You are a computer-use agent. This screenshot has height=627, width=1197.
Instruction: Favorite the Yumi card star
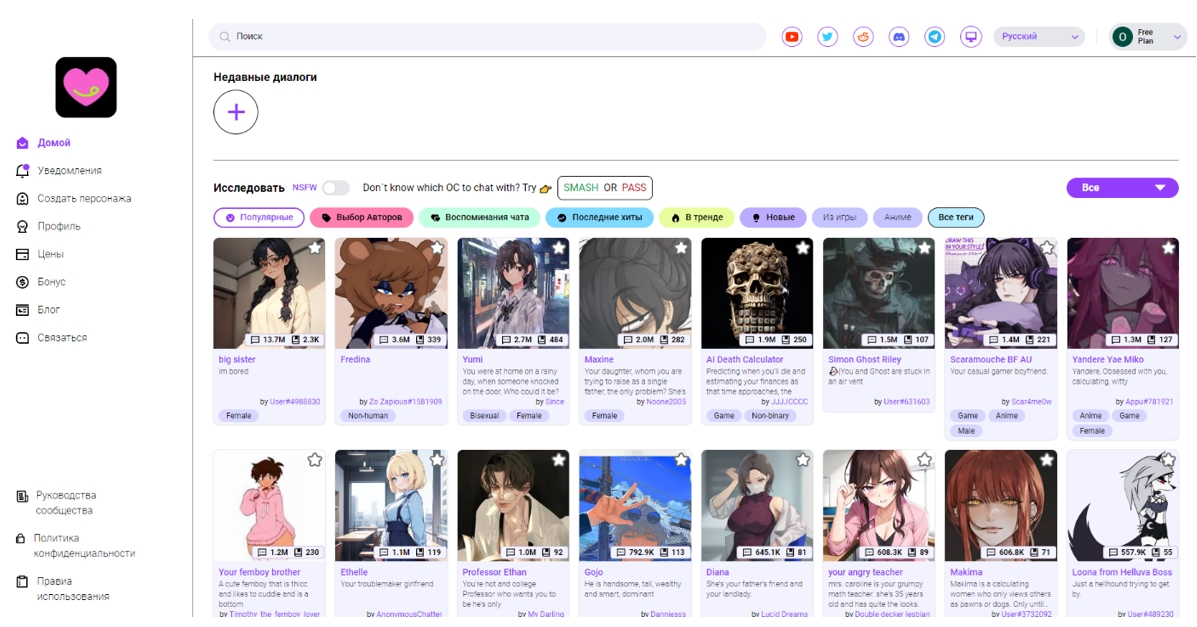[x=559, y=247]
